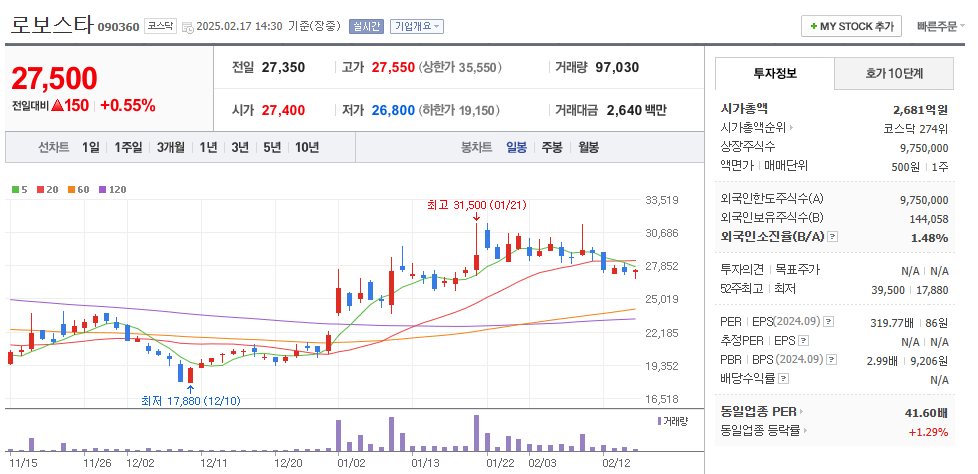Open the 빠른주문 dropdown
The height and width of the screenshot is (474, 978).
(x=941, y=26)
